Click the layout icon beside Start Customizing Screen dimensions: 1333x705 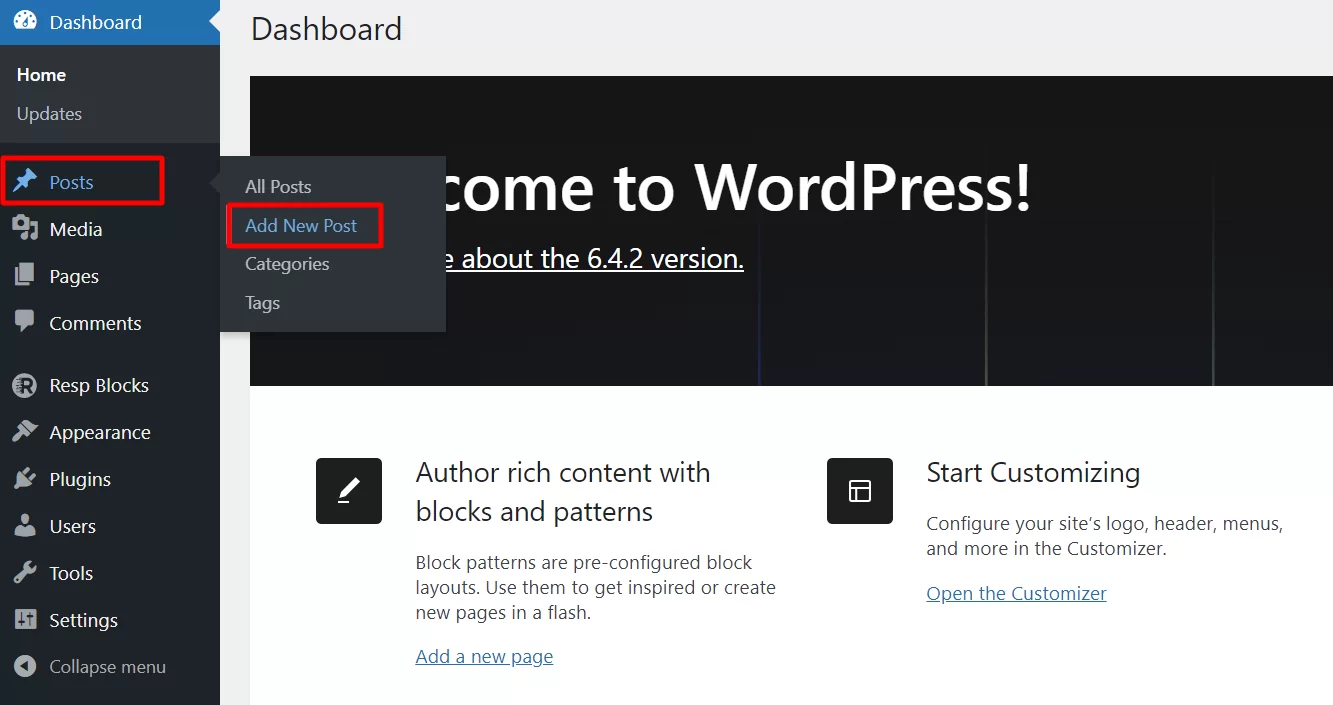860,490
